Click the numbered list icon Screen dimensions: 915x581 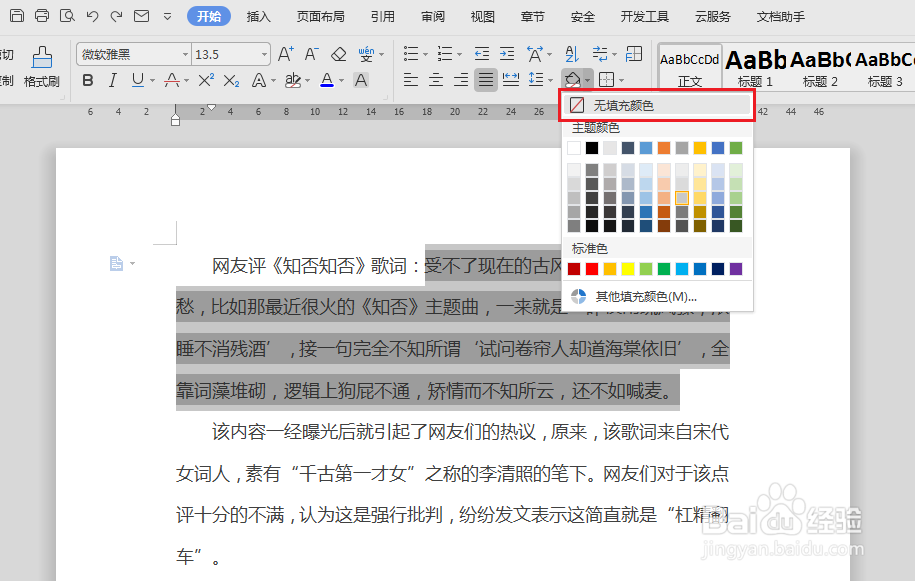pyautogui.click(x=445, y=54)
